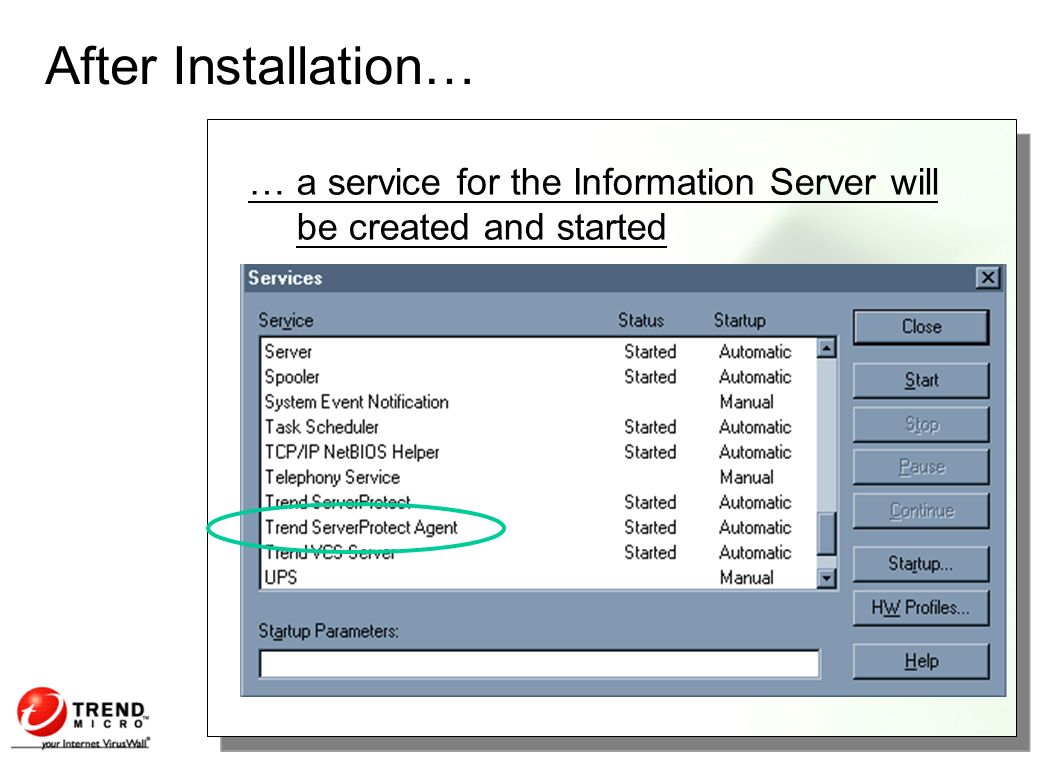Click the Continue service button

(921, 511)
